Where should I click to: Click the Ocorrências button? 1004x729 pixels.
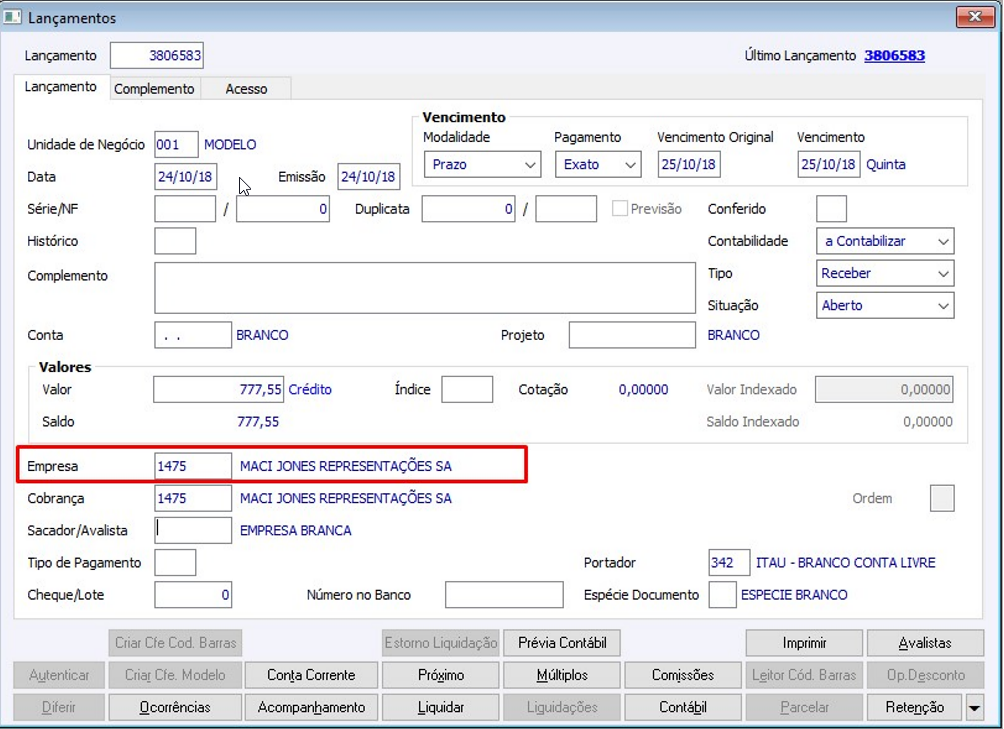[x=175, y=708]
